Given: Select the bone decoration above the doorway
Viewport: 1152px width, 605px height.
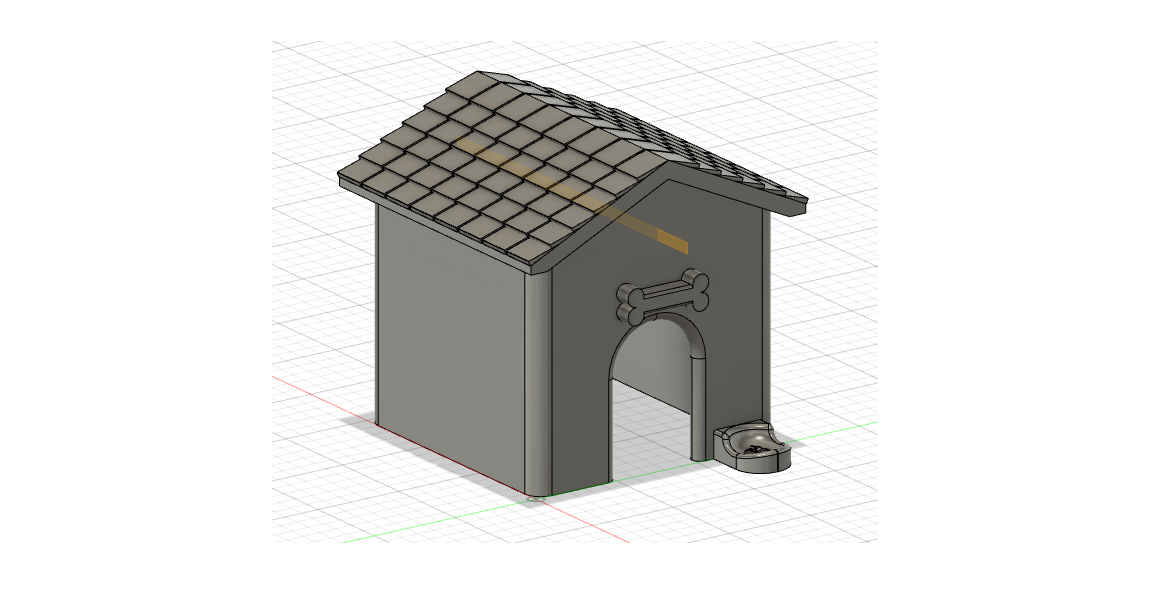Looking at the screenshot, I should 666,295.
